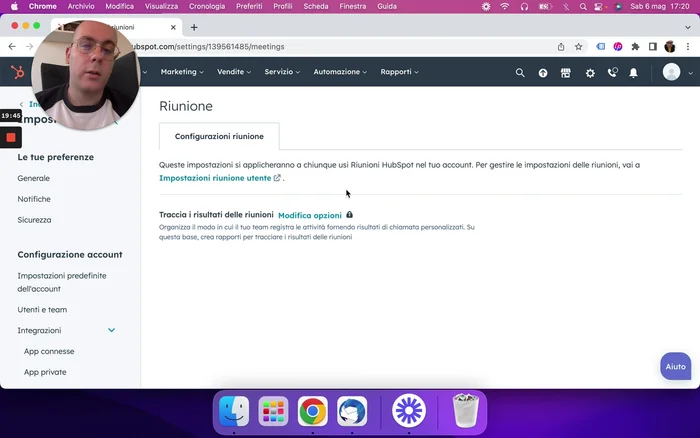The width and height of the screenshot is (700, 438).
Task: Open the notifications bell
Action: pyautogui.click(x=633, y=73)
